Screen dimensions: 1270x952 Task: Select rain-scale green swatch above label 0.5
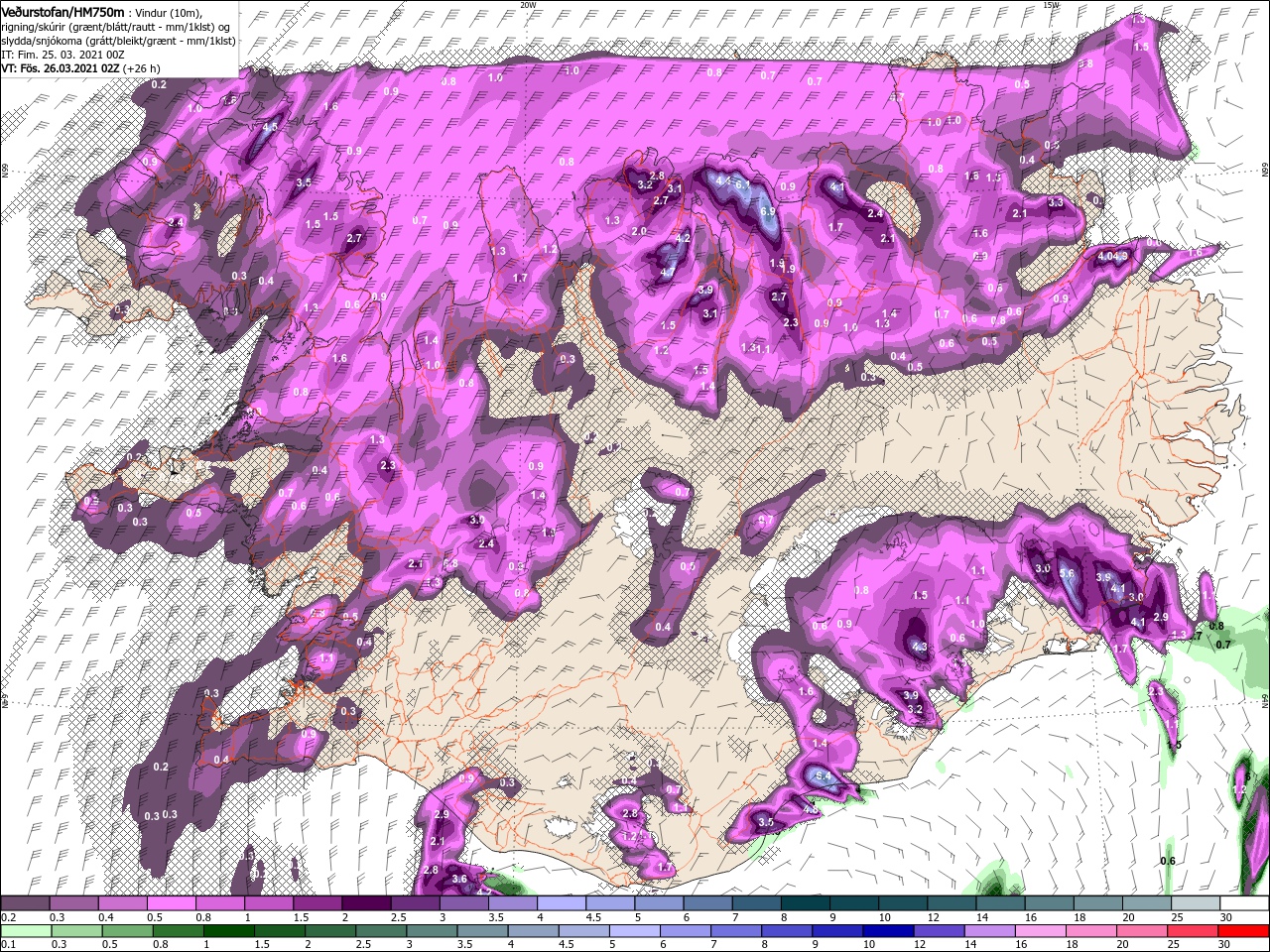tap(128, 930)
